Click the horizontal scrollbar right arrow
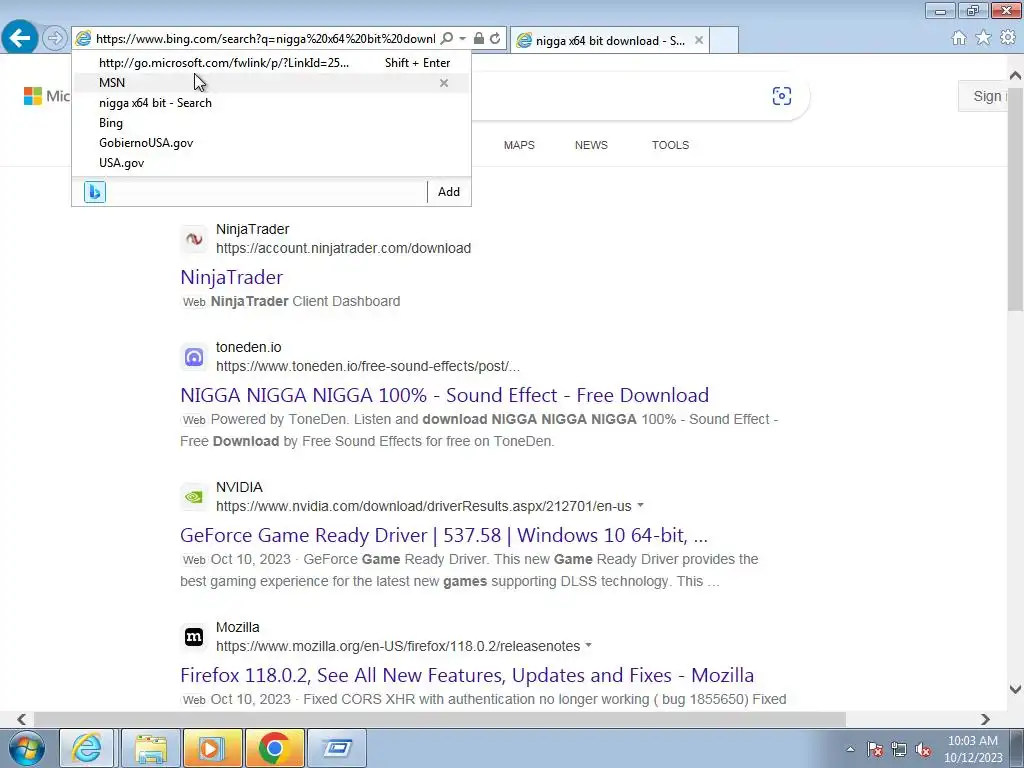The image size is (1024, 768). (985, 719)
